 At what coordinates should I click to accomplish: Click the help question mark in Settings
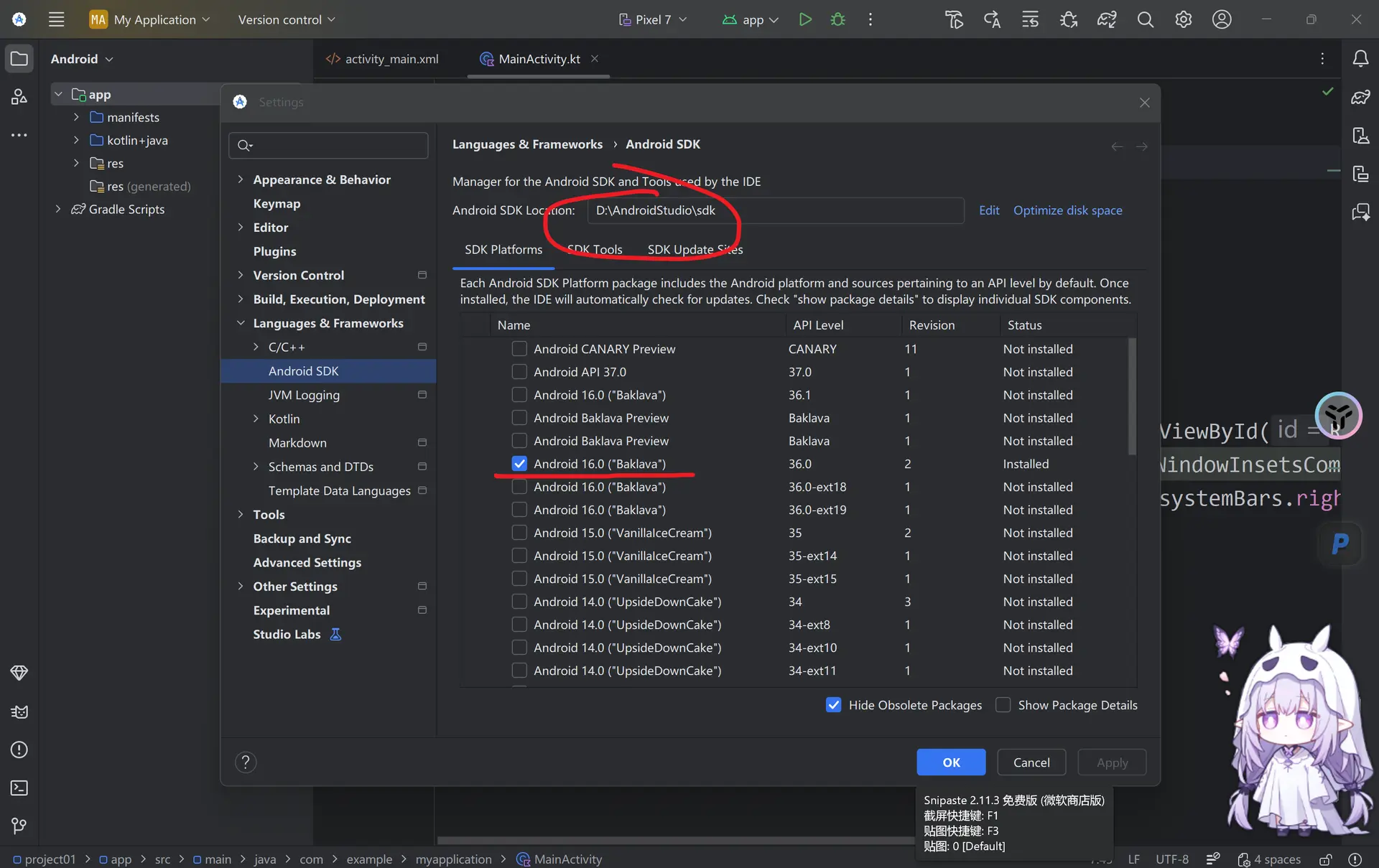(x=246, y=762)
